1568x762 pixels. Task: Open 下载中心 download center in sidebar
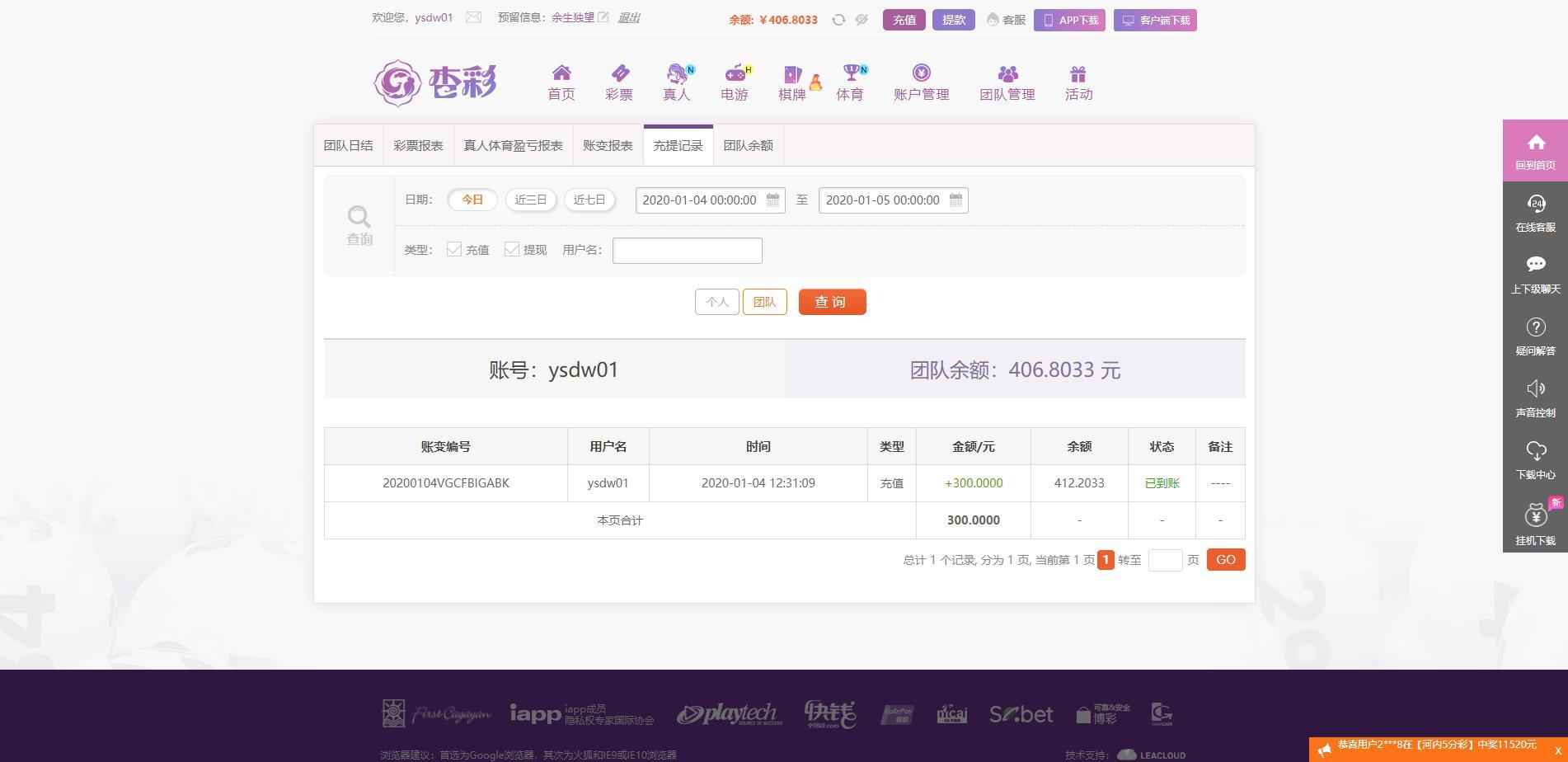click(x=1535, y=460)
